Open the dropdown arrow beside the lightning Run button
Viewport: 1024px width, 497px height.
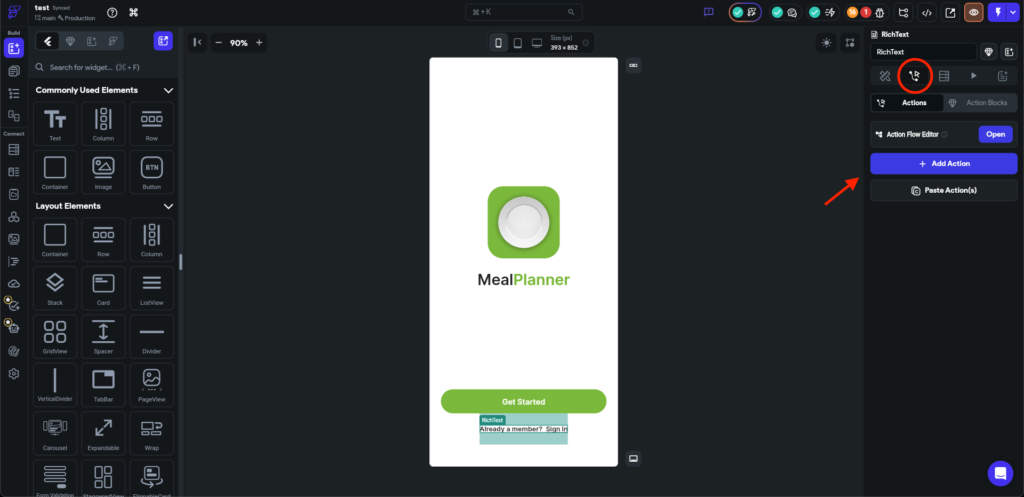1014,13
